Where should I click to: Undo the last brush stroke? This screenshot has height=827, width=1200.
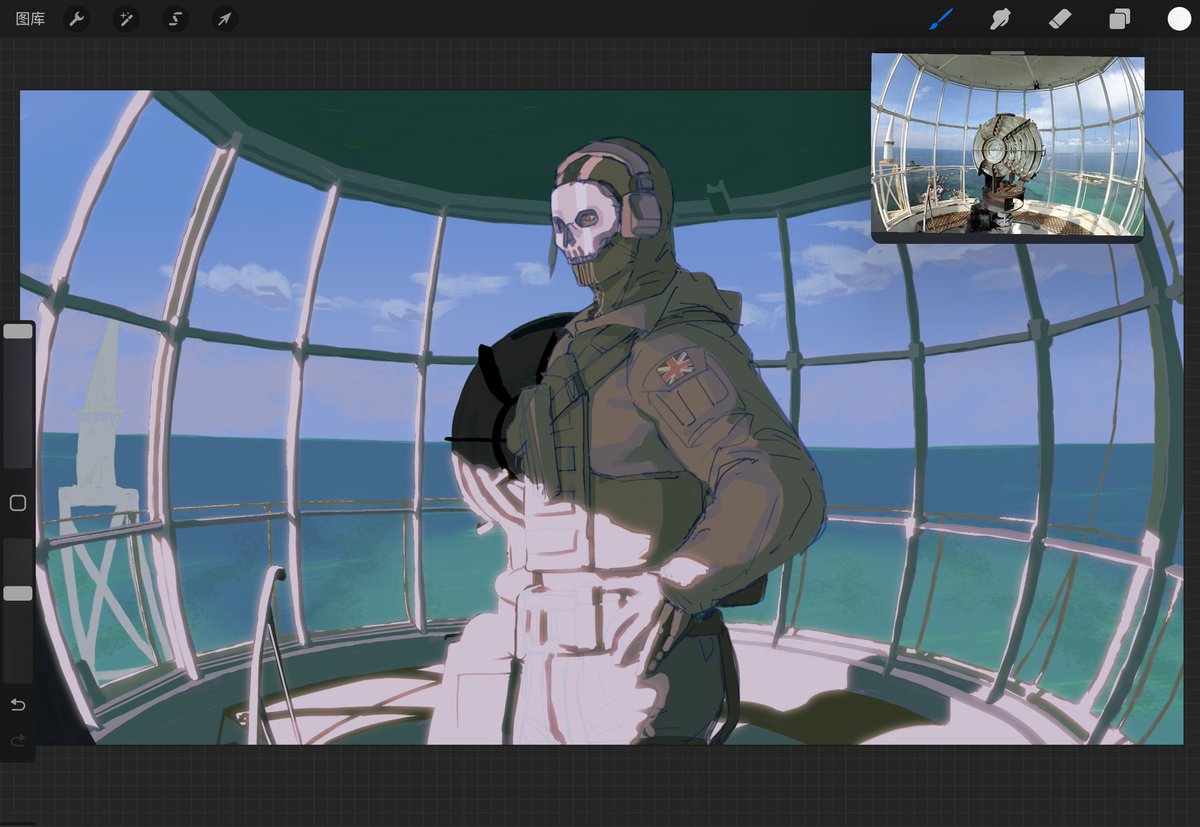pyautogui.click(x=17, y=704)
